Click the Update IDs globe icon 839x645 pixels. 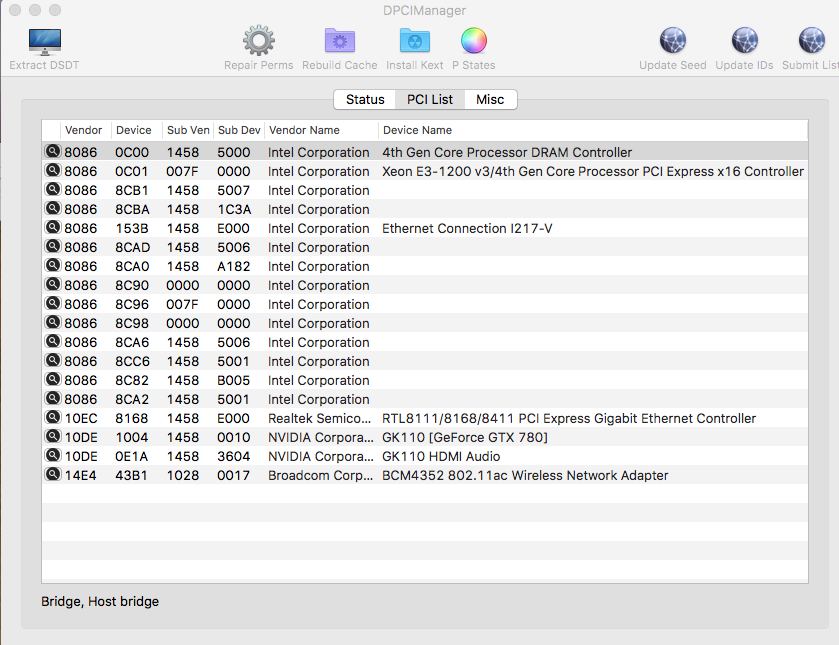[745, 42]
